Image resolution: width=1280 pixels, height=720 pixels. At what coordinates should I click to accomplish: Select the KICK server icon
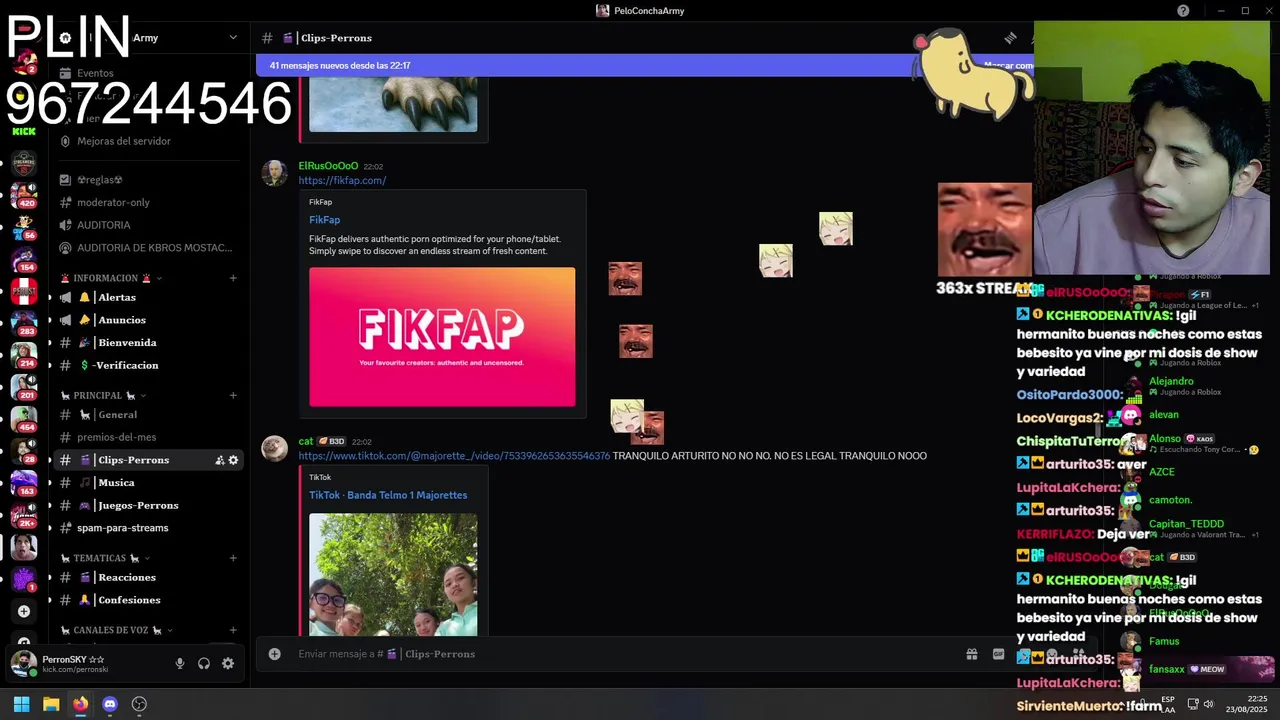point(24,131)
